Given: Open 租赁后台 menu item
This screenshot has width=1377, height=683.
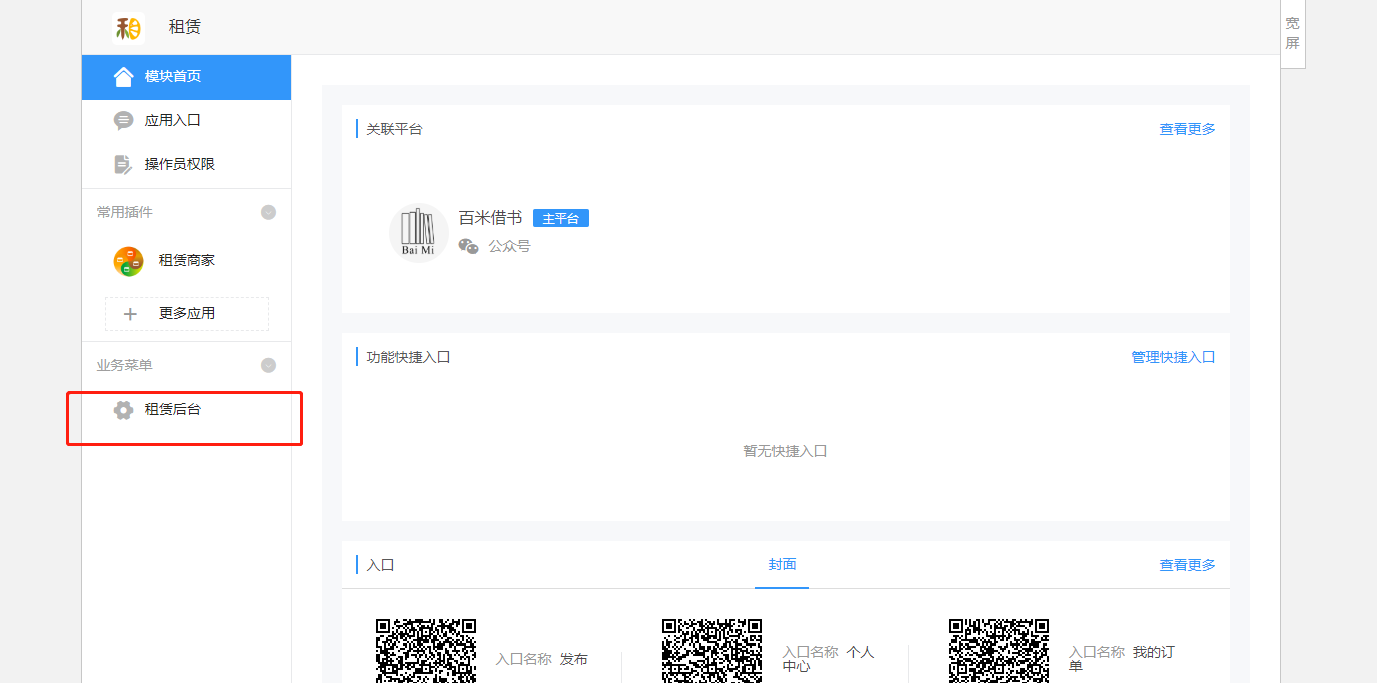Looking at the screenshot, I should pos(186,410).
